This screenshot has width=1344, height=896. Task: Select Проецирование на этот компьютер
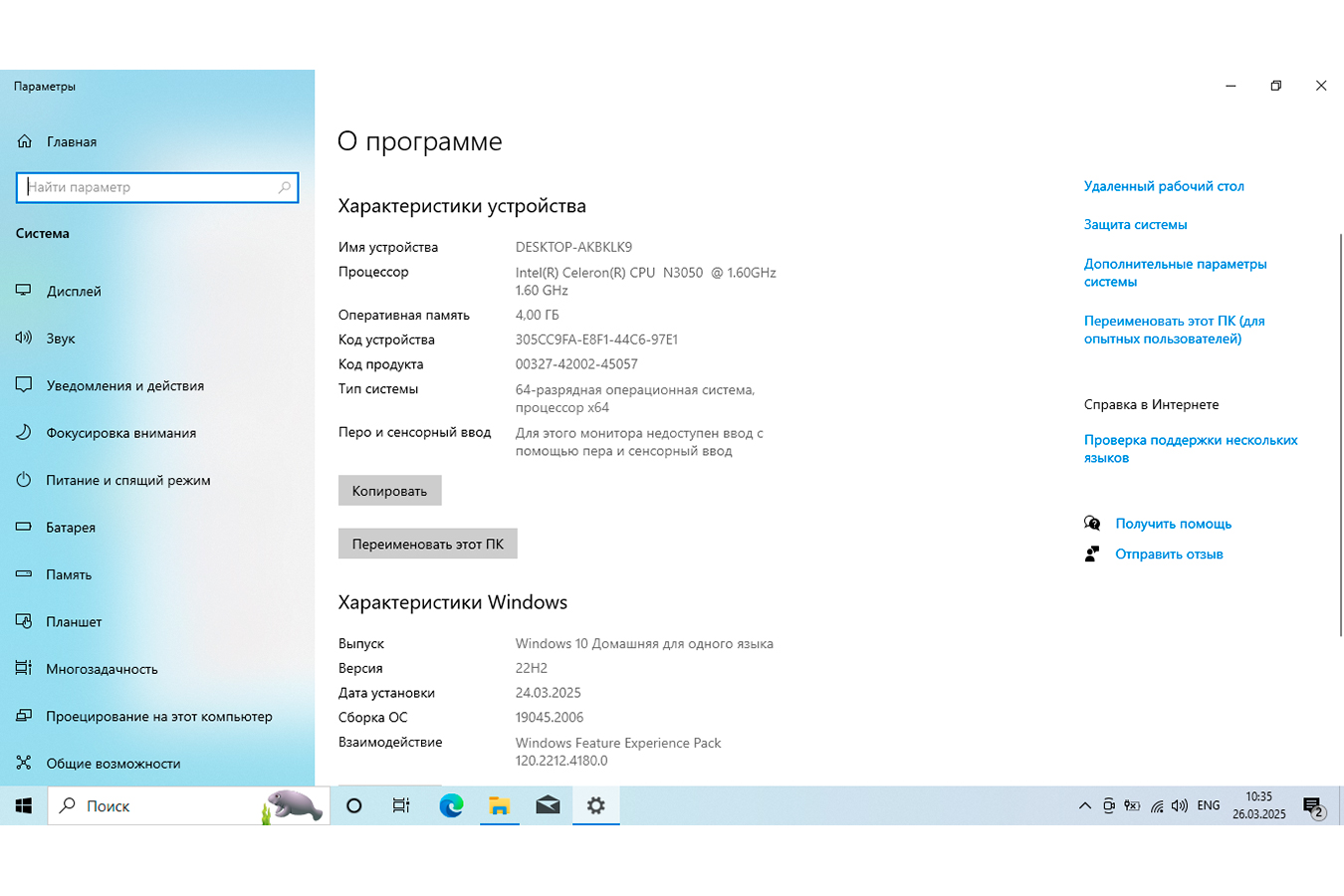click(157, 716)
